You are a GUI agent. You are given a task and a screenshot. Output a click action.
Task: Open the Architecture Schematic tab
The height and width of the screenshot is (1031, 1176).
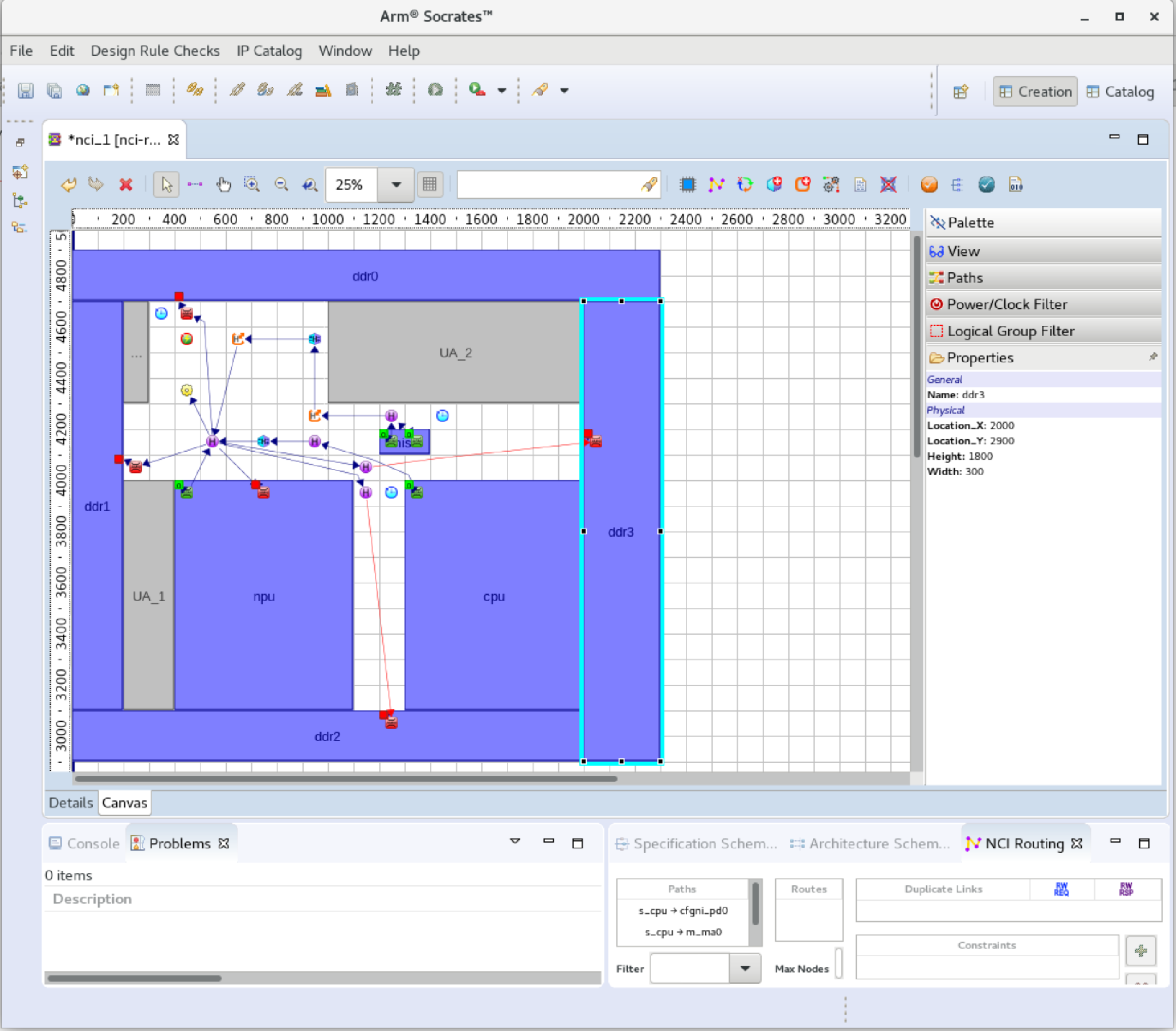point(871,843)
